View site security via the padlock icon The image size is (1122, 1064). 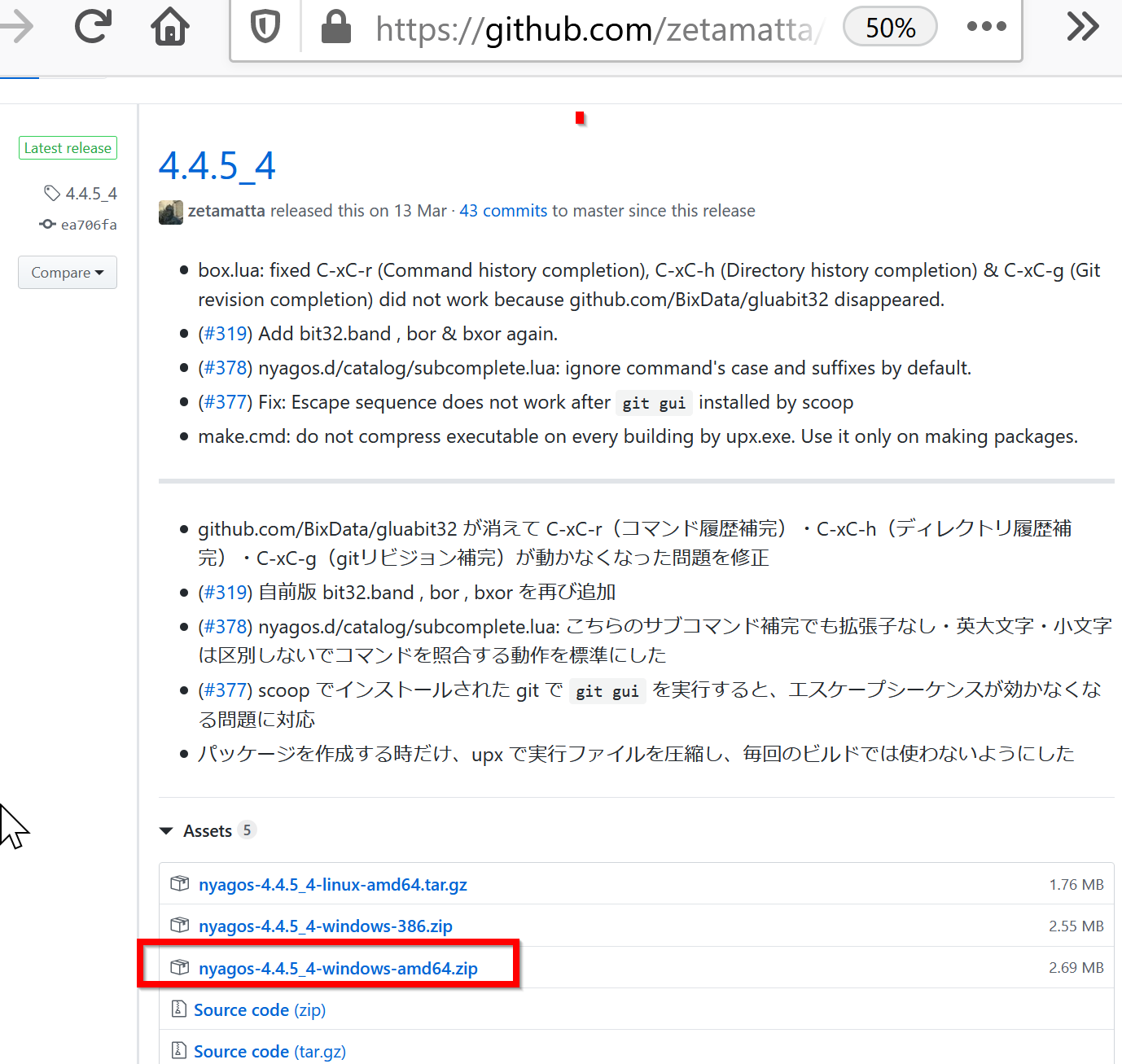335,27
